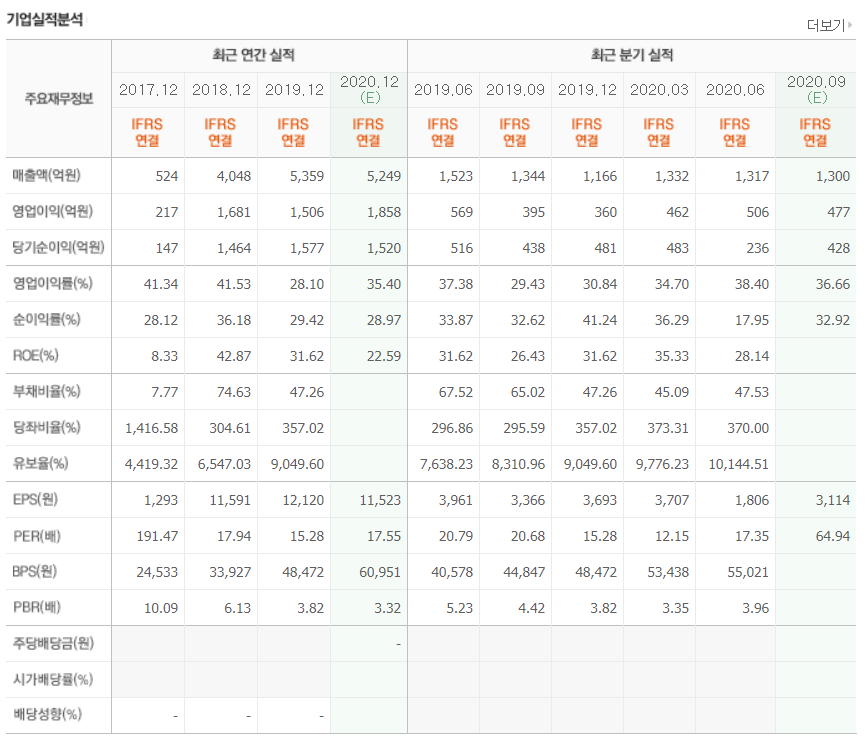Viewport: 866px width, 738px height.
Task: Click the 영업이익(억원) row label
Action: tap(52, 212)
